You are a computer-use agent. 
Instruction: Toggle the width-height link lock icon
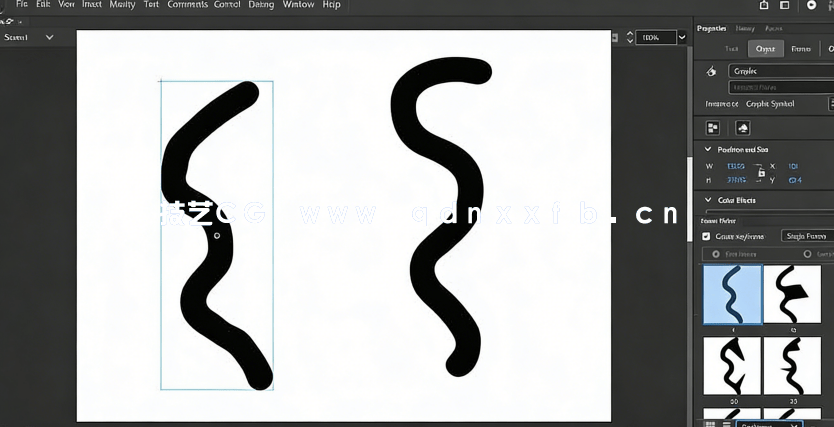pos(761,173)
